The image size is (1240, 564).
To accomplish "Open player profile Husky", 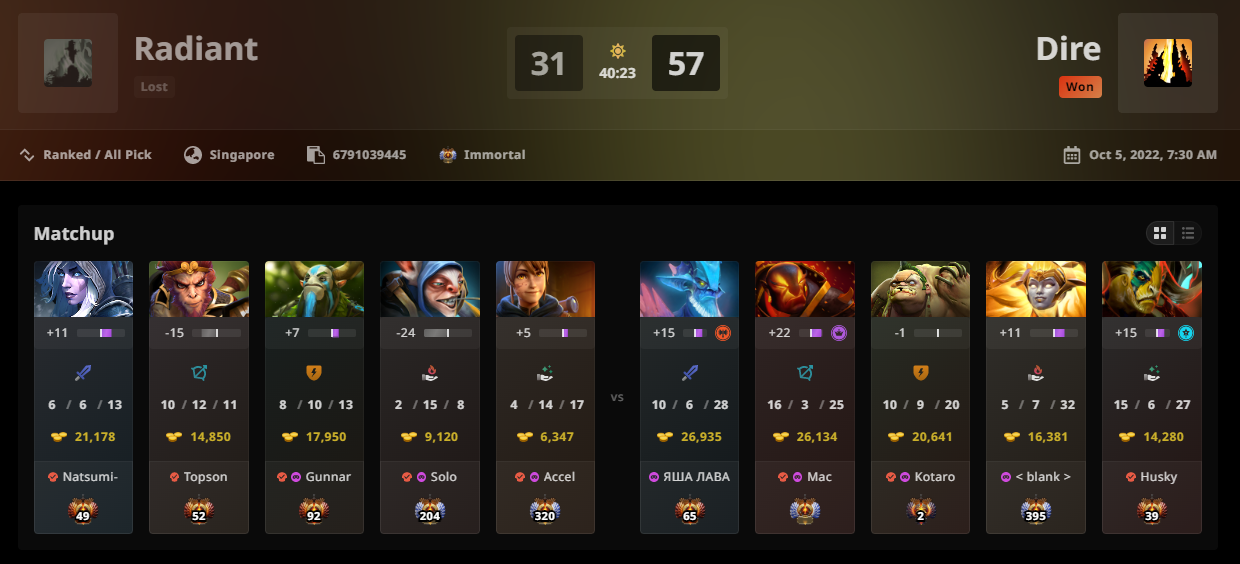I will click(1159, 477).
